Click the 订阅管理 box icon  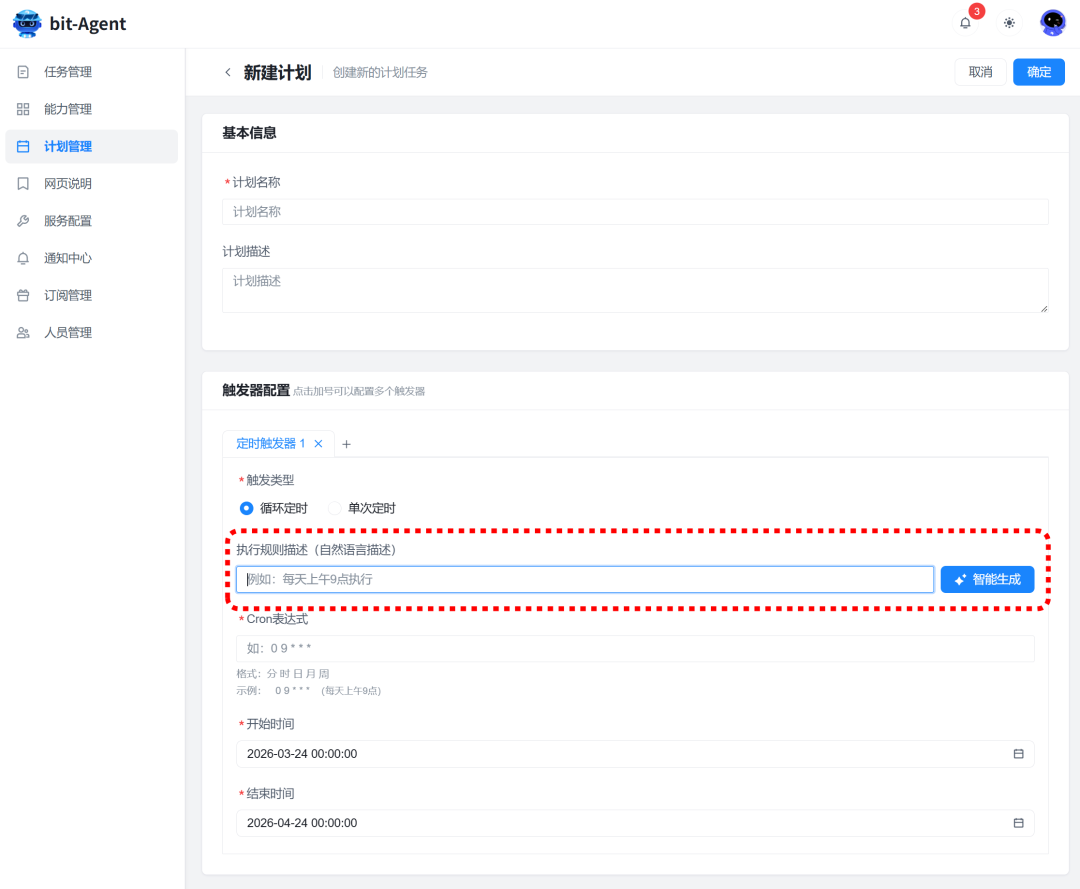point(23,295)
